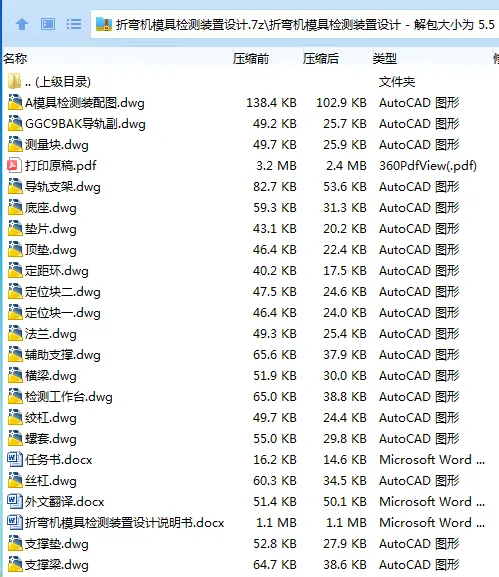Click the icon of 导轨支架.dwg
Screen dimensions: 499x577
coord(15,187)
